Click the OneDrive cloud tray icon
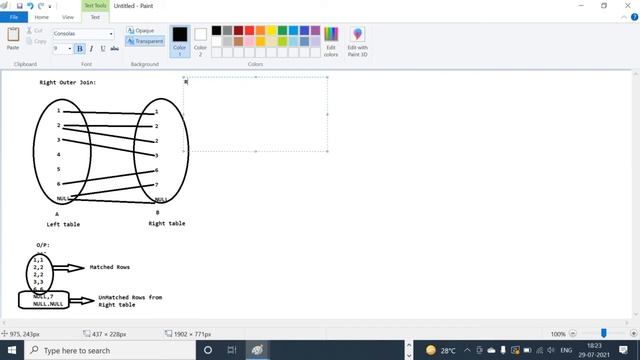 (x=491, y=350)
